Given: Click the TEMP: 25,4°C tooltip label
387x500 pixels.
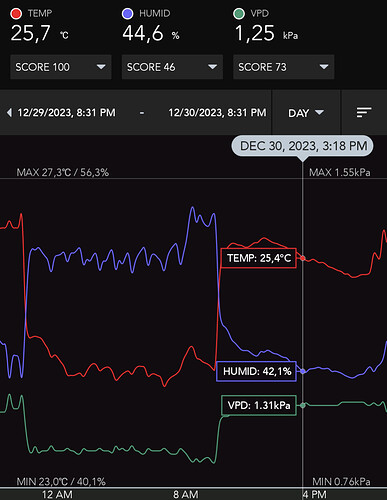Looking at the screenshot, I should 259,258.
